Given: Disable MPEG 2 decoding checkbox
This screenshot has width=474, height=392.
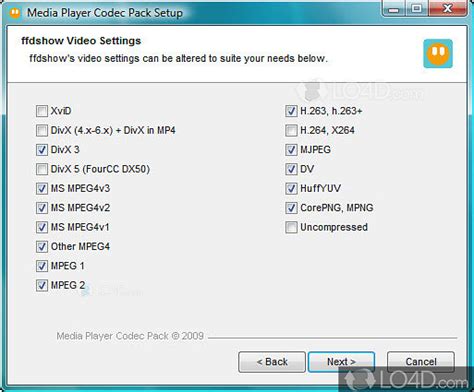Looking at the screenshot, I should click(x=42, y=285).
